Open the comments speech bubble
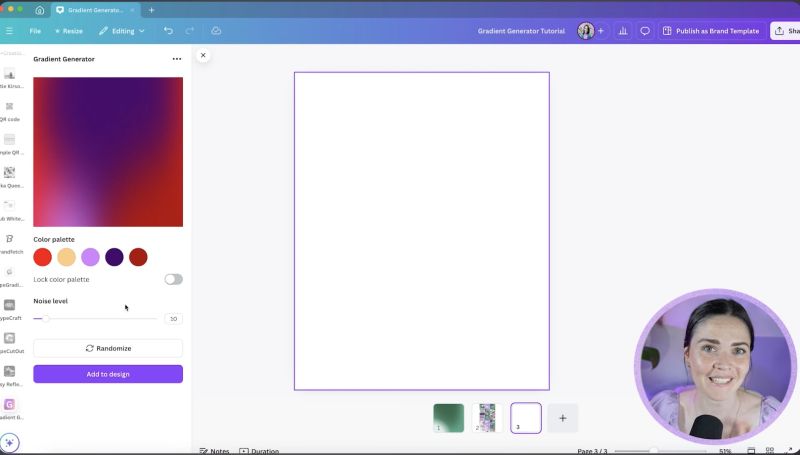The image size is (800, 455). [645, 31]
